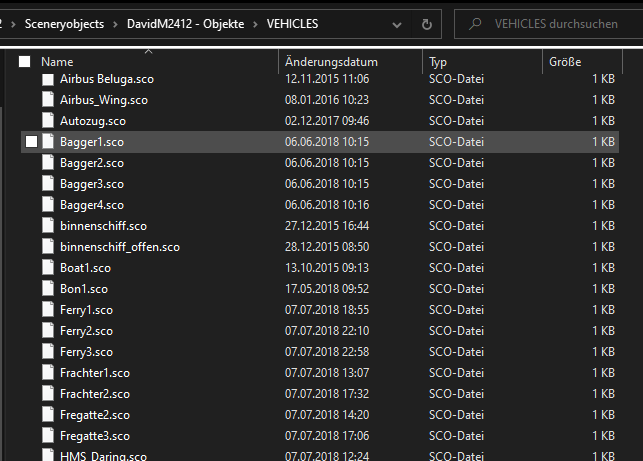Check the Bagger1.sco item checkbox

click(31, 142)
